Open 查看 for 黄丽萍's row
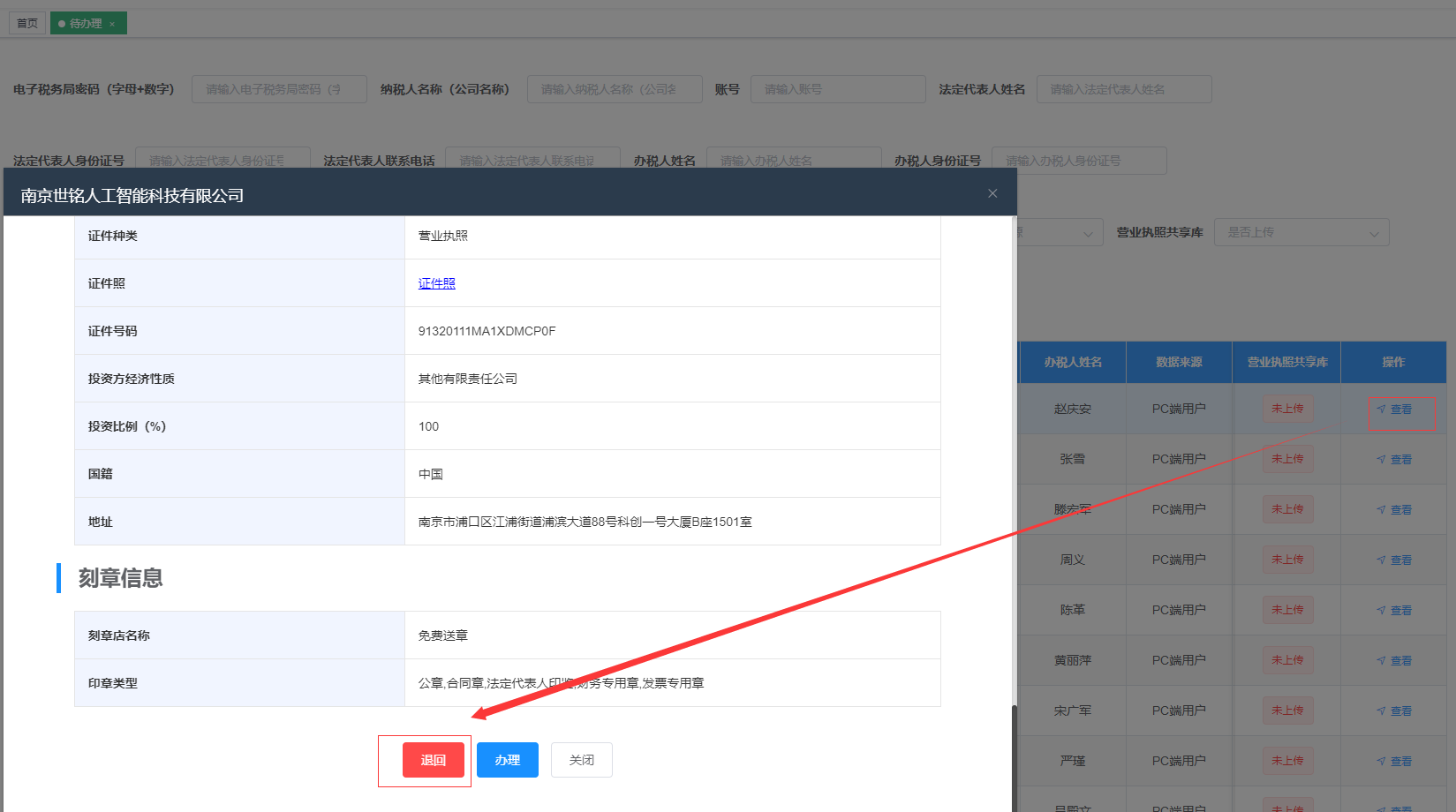 coord(1394,661)
